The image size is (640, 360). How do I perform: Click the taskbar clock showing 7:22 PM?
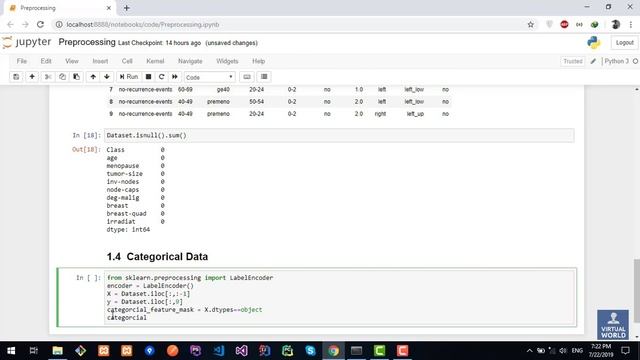pos(601,351)
